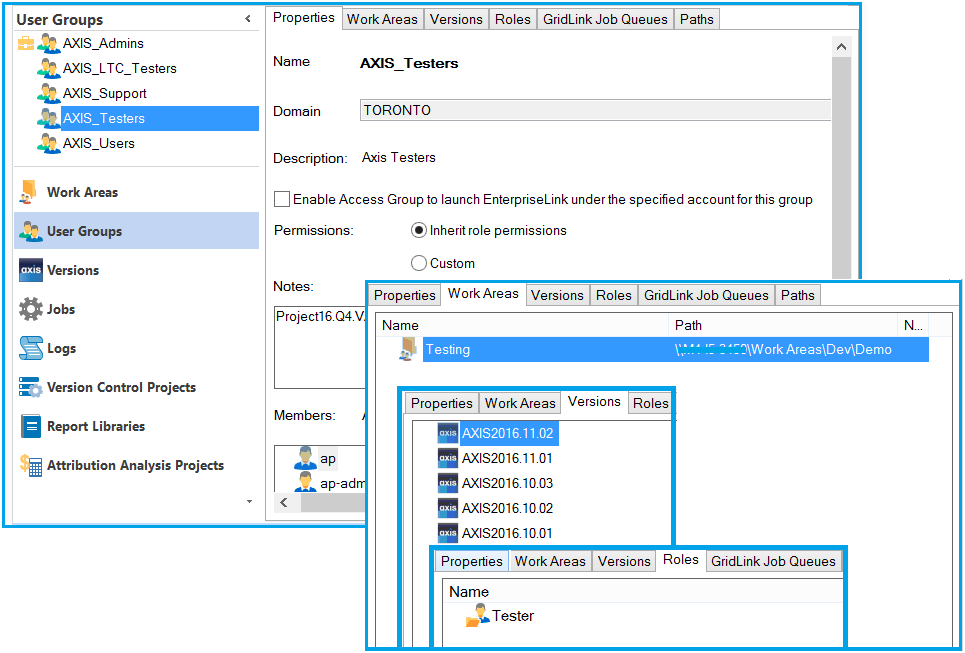The width and height of the screenshot is (965, 653).
Task: Click the scroll up arrow in Properties pane
Action: pyautogui.click(x=841, y=47)
